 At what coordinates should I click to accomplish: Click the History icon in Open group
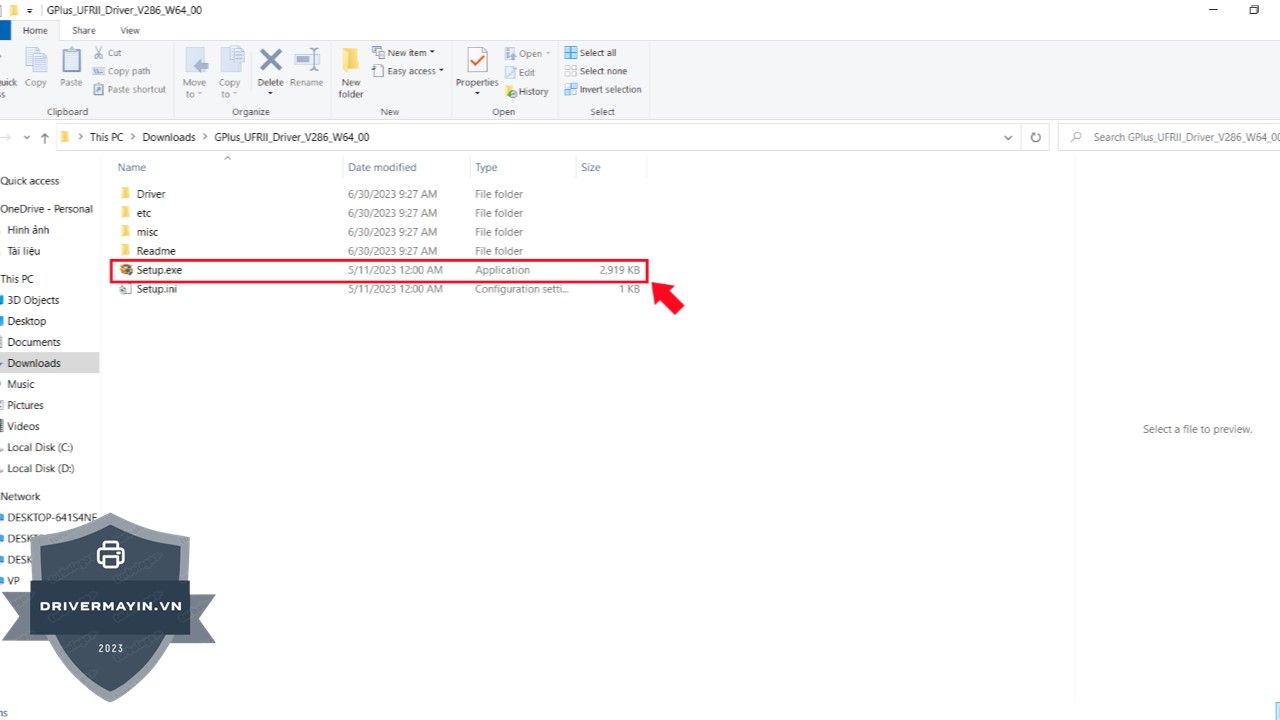pyautogui.click(x=527, y=91)
